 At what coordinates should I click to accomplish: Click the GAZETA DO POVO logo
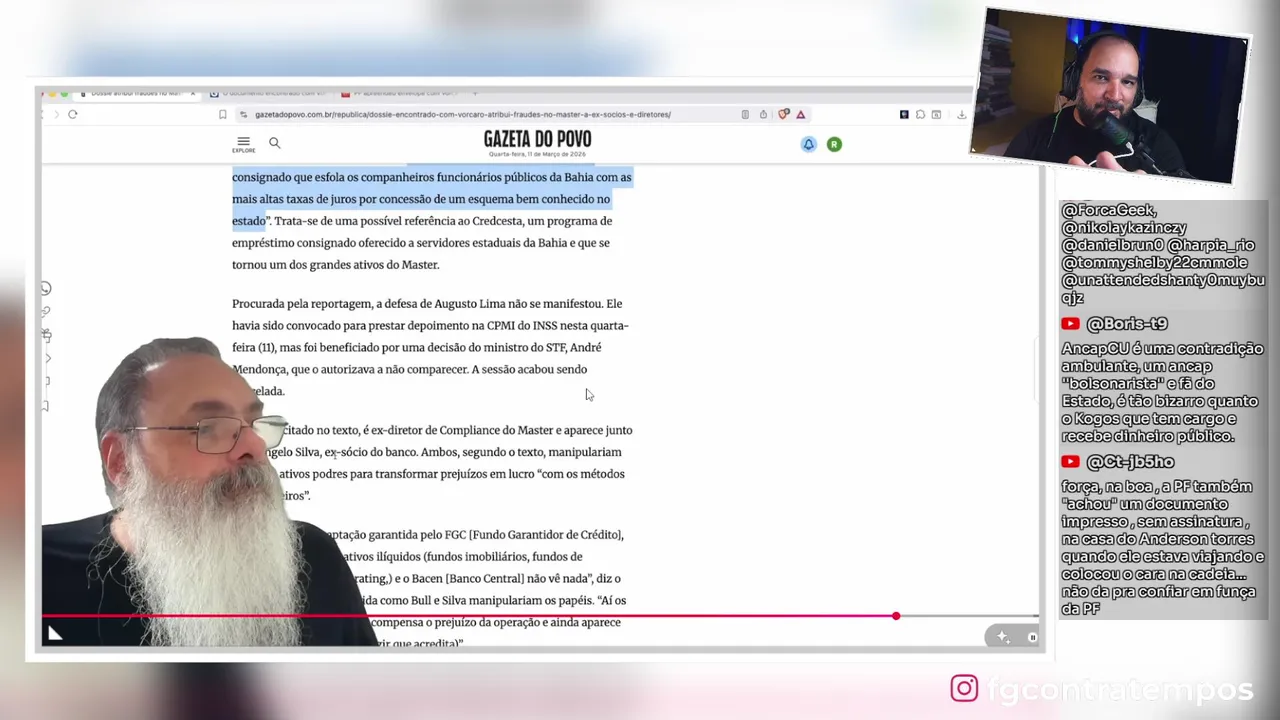537,140
